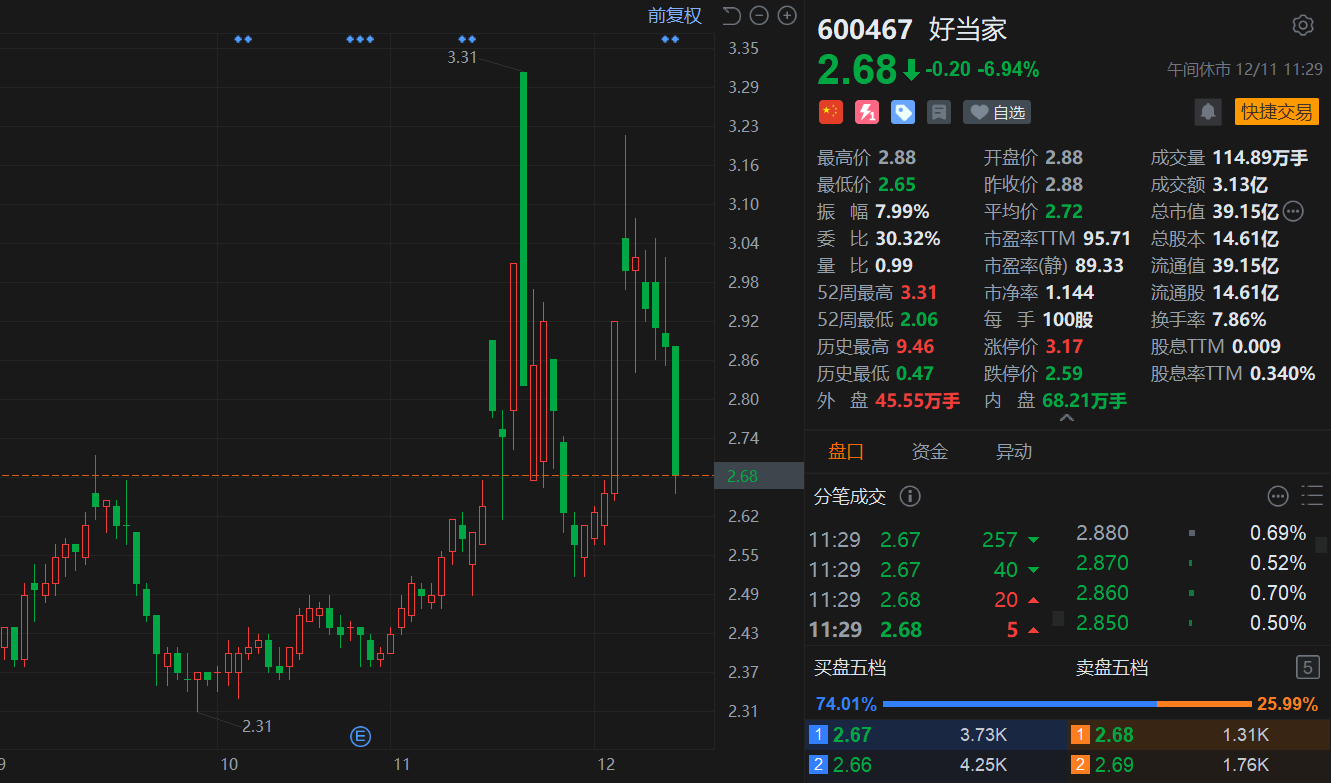This screenshot has height=783, width=1331.
Task: Open the gray notes icon
Action: point(938,112)
